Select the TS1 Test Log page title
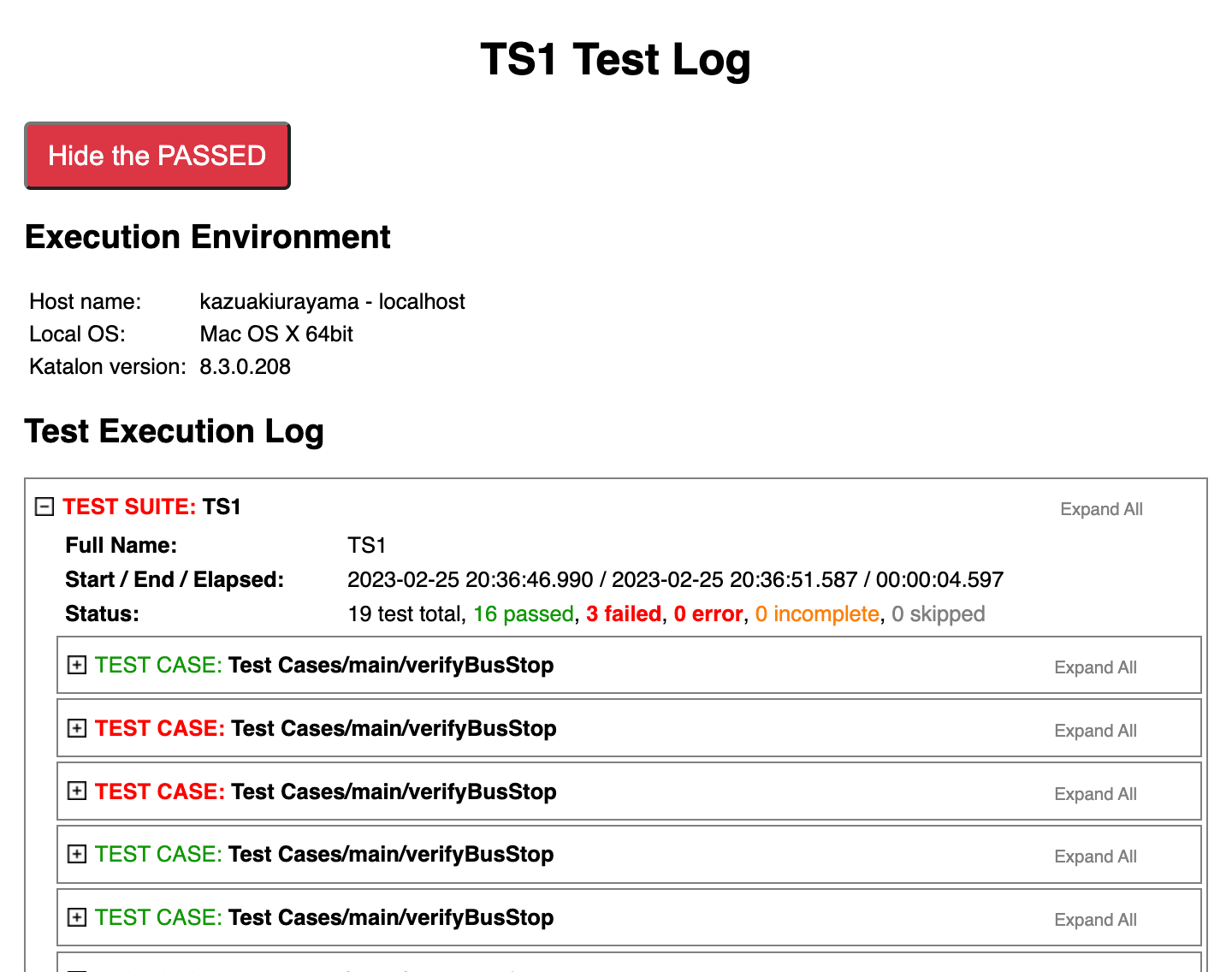The width and height of the screenshot is (1232, 972). [616, 60]
